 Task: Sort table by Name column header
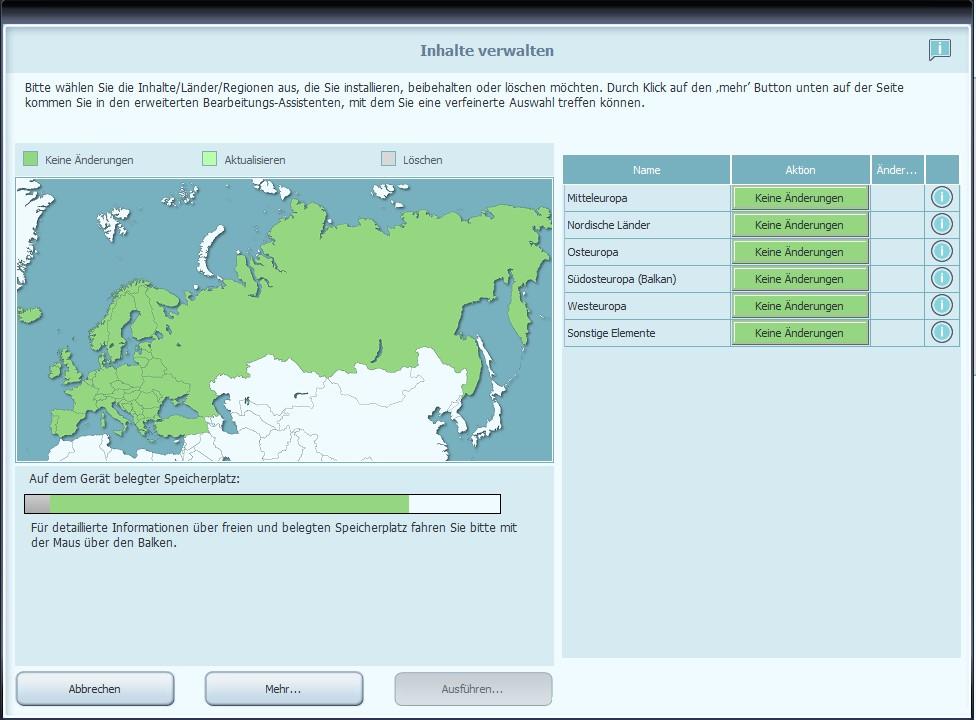(646, 170)
